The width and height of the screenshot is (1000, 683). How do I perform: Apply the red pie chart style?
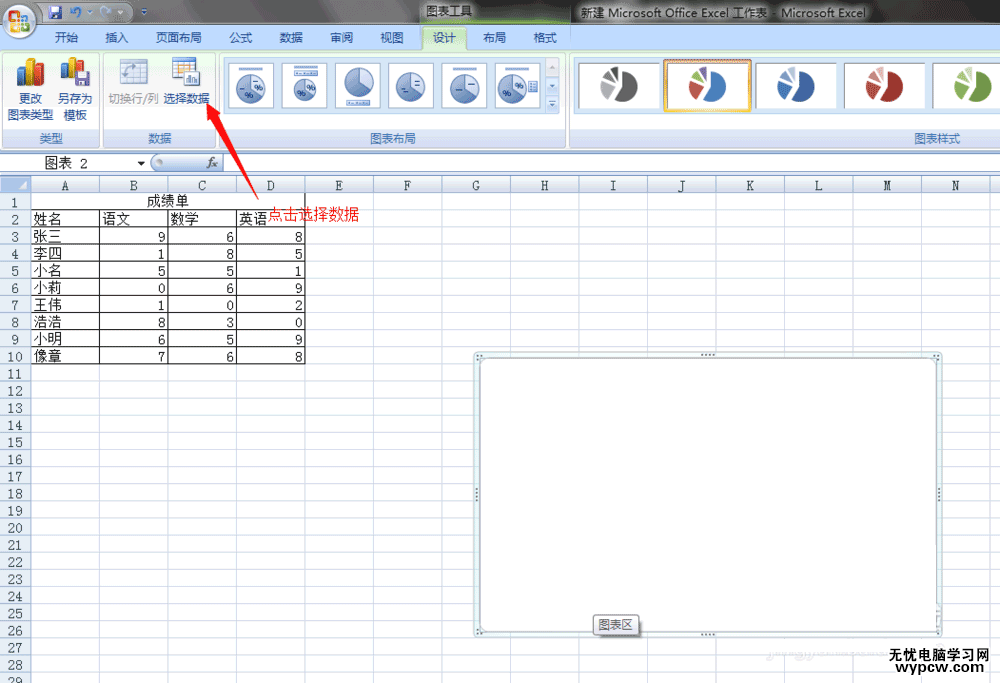[884, 85]
